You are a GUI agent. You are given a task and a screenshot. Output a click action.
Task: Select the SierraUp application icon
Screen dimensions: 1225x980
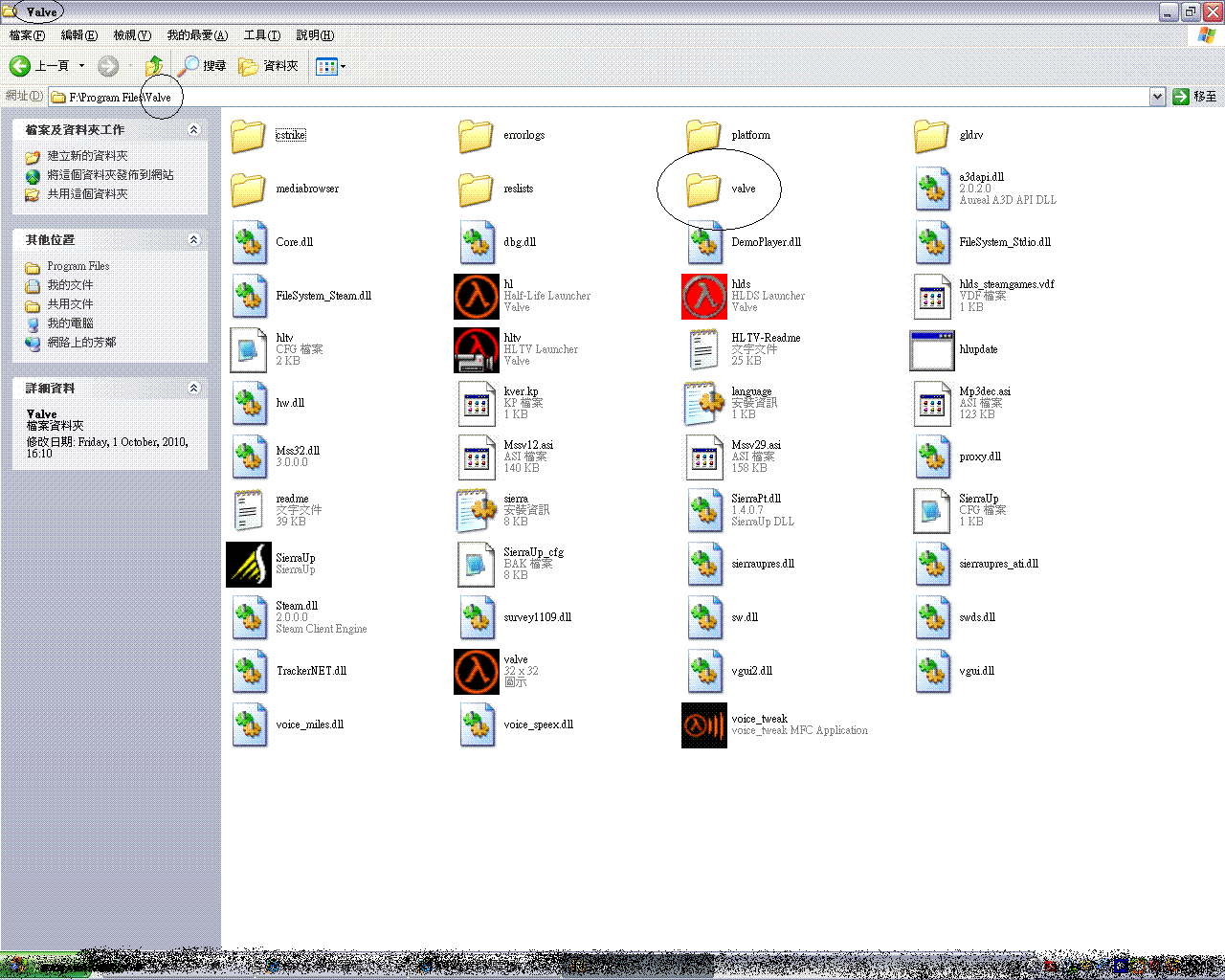pos(249,565)
